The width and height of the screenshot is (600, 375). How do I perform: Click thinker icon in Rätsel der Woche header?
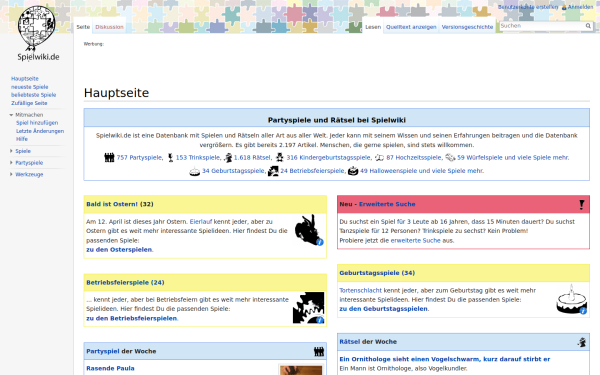click(x=582, y=342)
